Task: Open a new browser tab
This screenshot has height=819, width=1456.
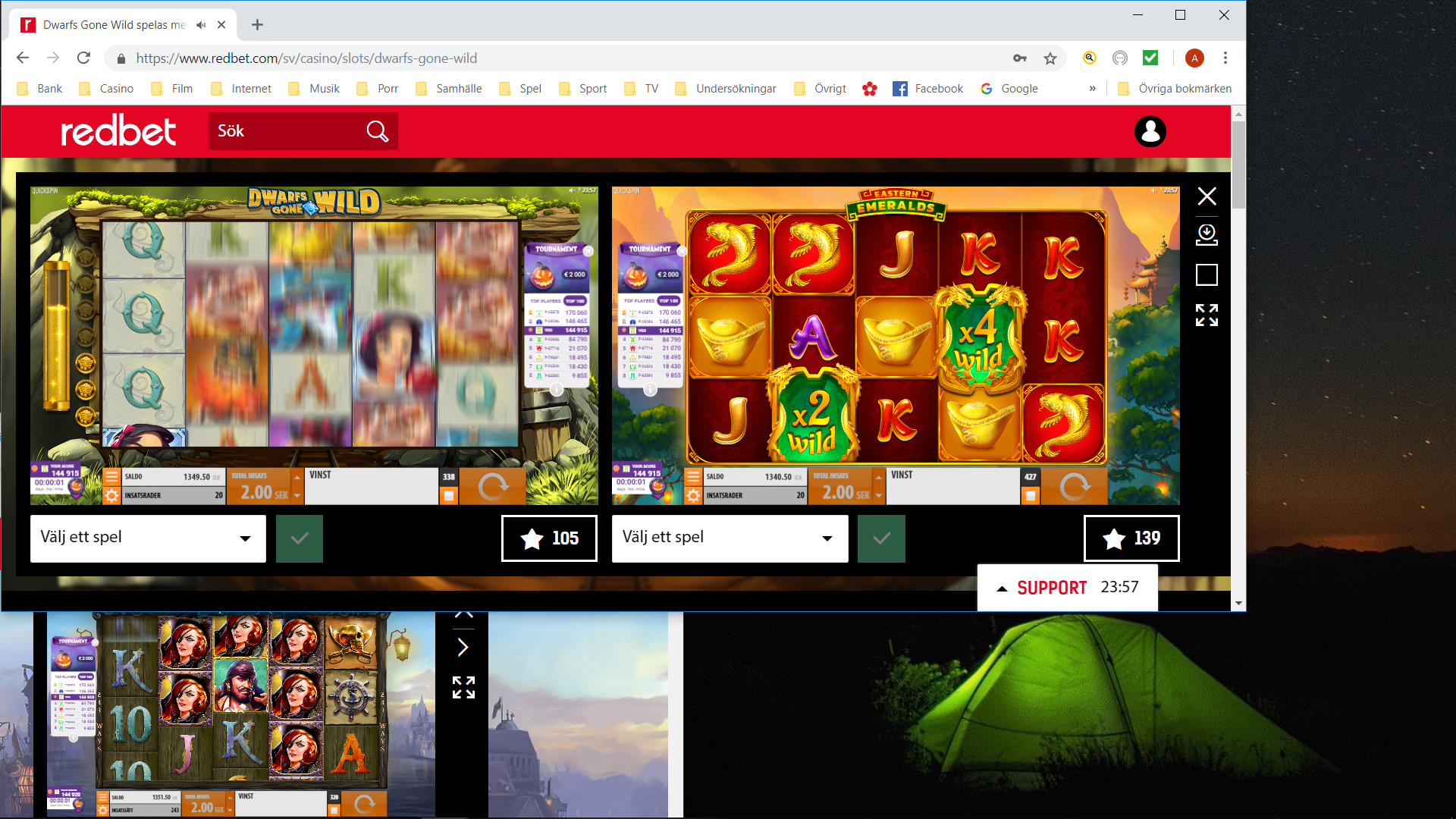Action: 258,25
